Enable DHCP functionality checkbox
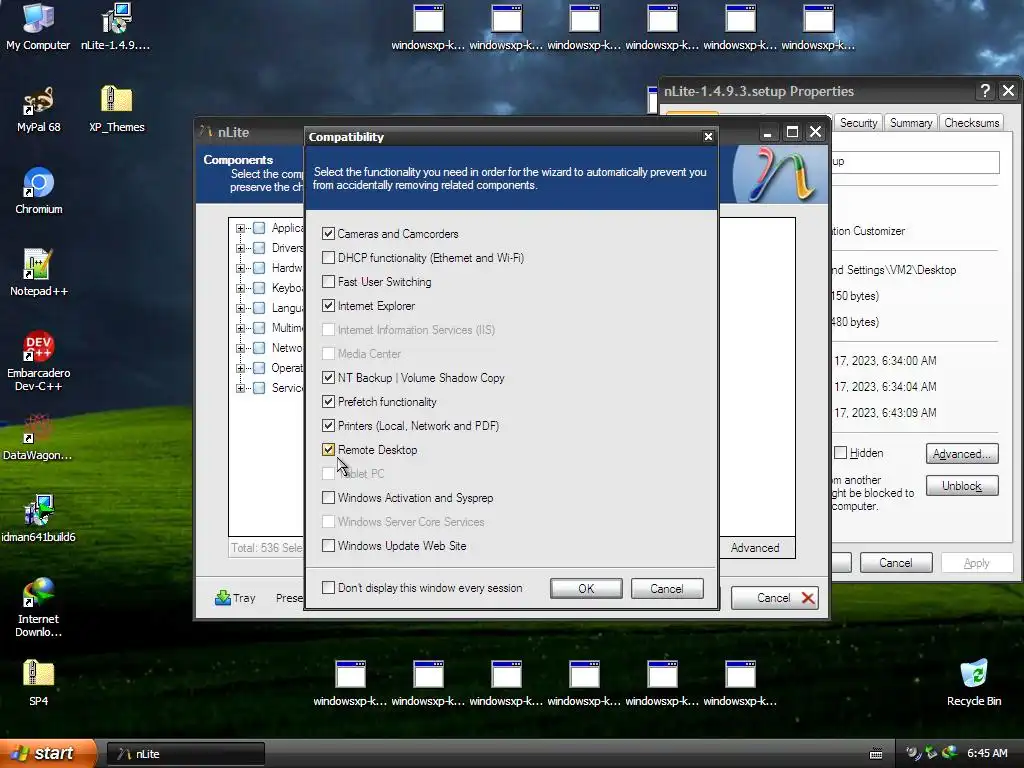 pos(328,258)
